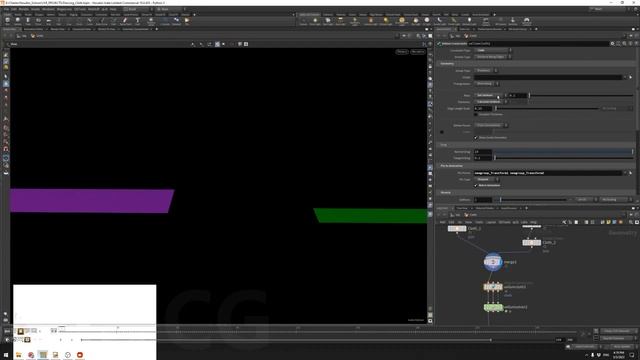Select the Platonic Solids shelf tool
Screen dimensions: 640x360
[x=151, y=21]
